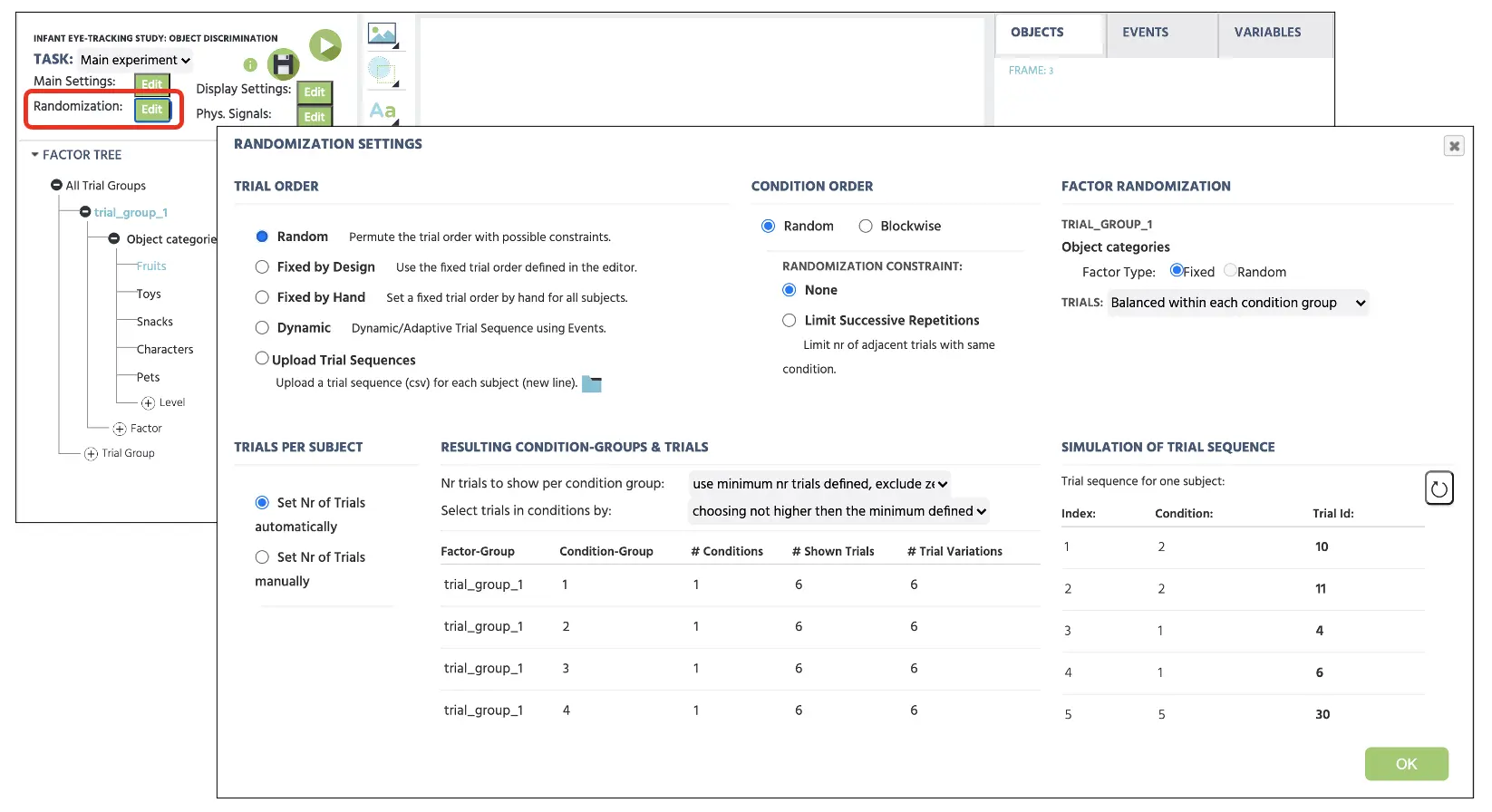Select the Aa text object tool
The image size is (1492, 812).
[383, 111]
